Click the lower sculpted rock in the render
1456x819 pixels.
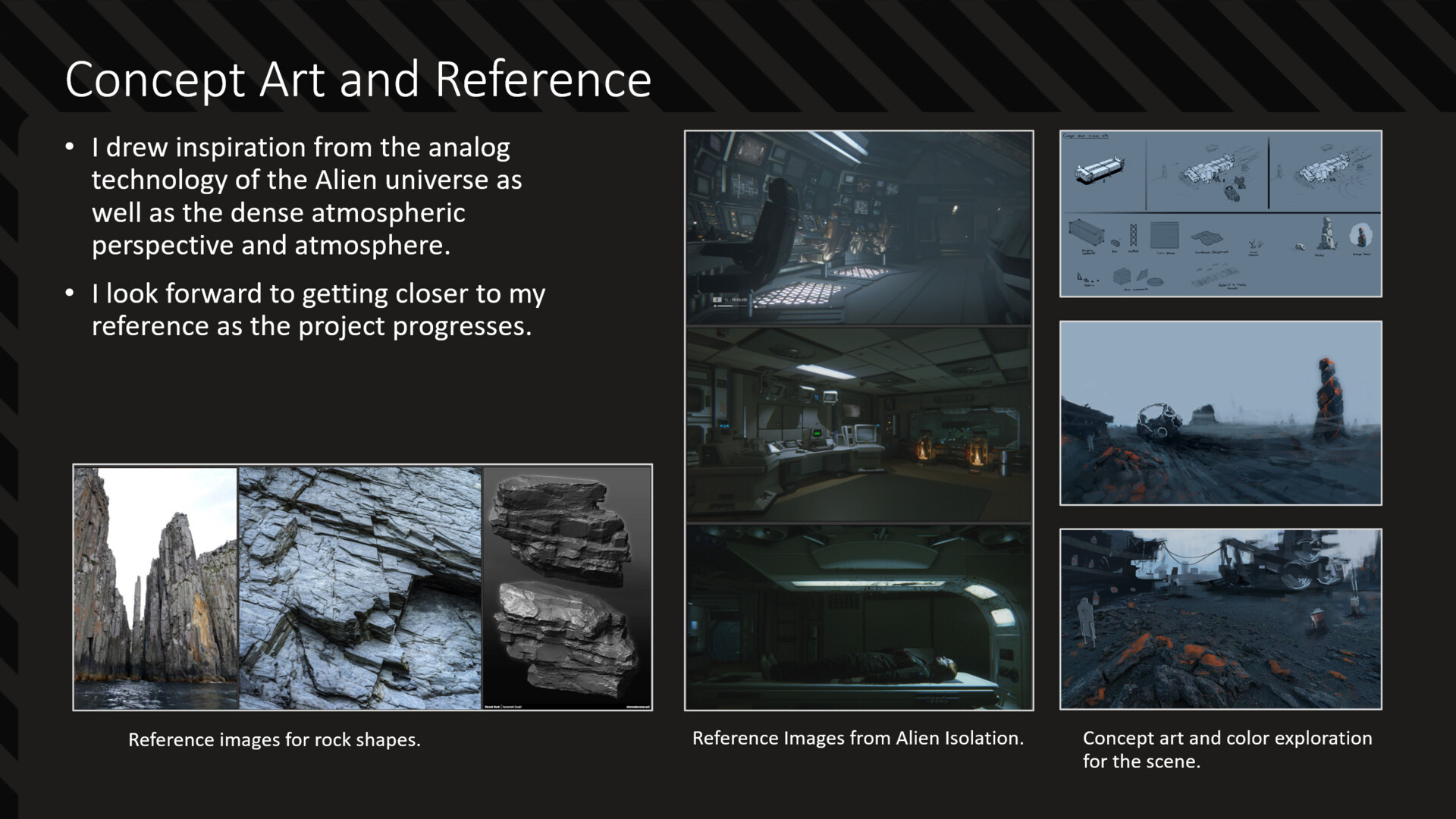point(565,639)
